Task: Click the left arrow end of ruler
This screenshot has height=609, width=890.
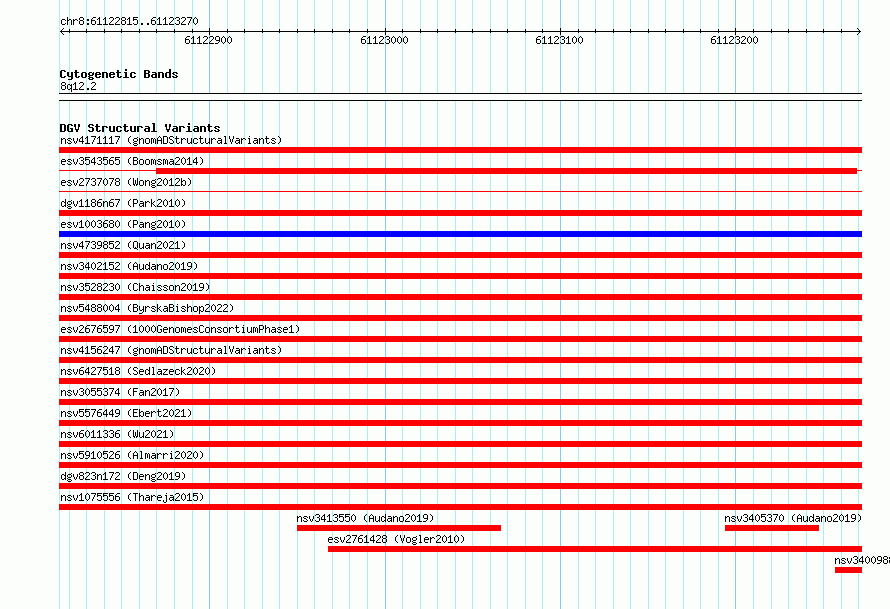Action: pos(62,31)
